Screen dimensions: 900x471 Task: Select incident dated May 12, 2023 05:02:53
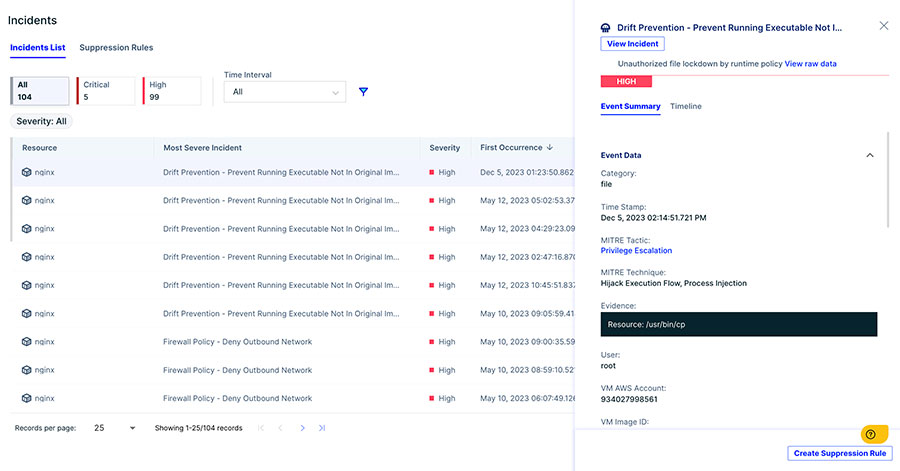[x=293, y=200]
